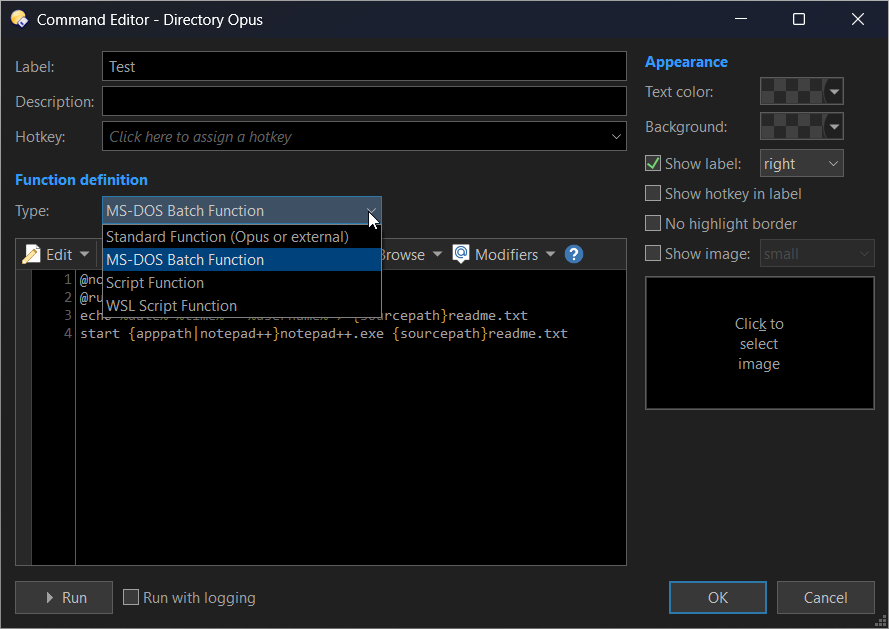Screen dimensions: 889x629
Task: Enable Show hotkey in label
Action: click(x=653, y=193)
